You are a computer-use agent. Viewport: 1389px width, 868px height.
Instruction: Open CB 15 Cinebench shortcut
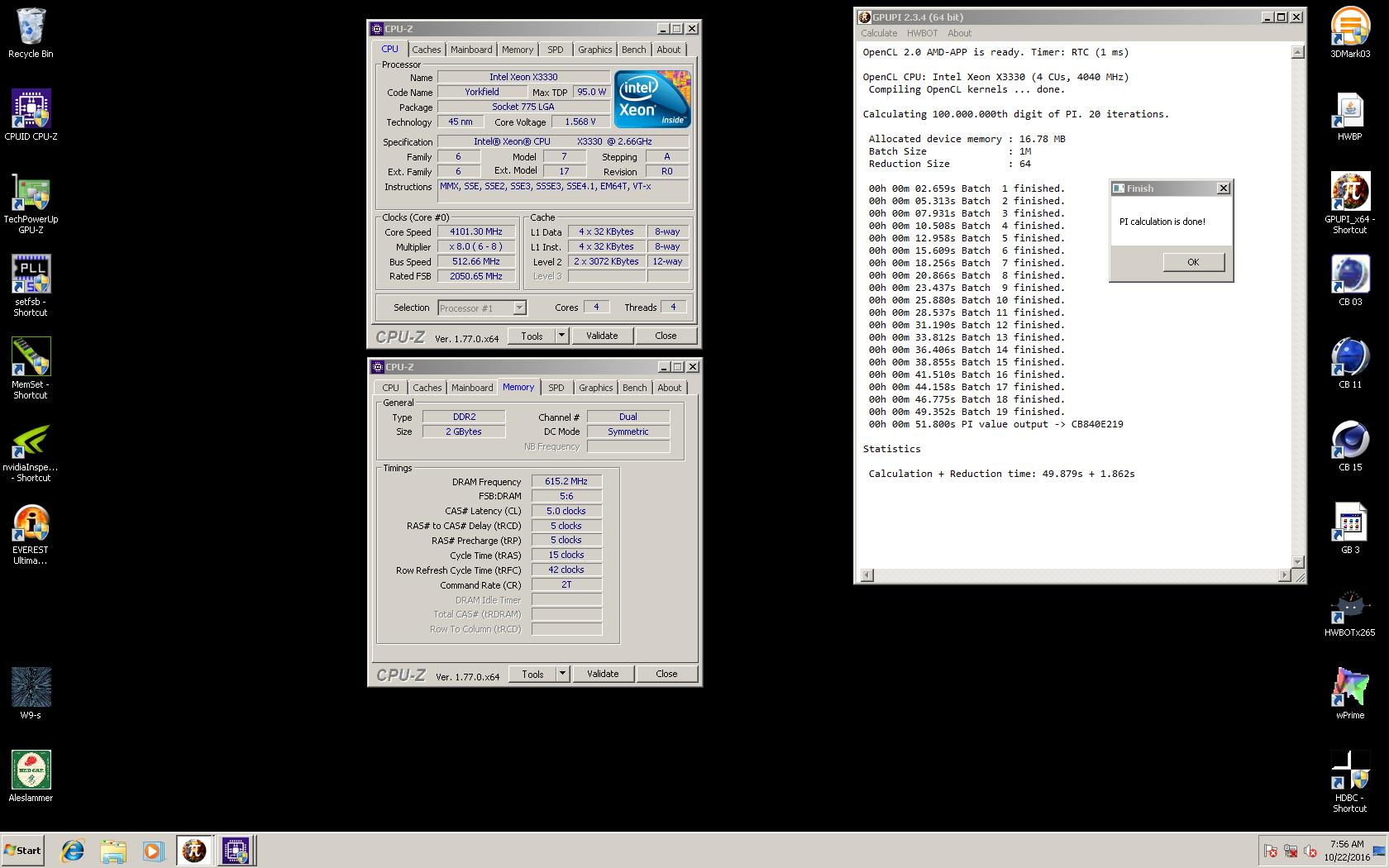pyautogui.click(x=1350, y=446)
